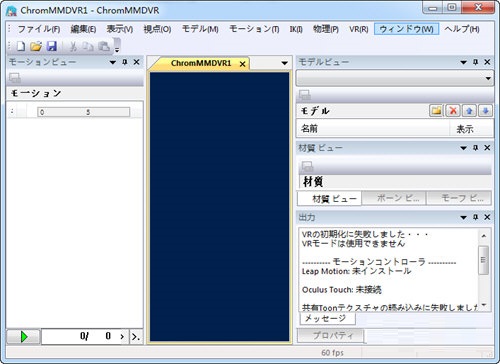Open the IK(I) menu
Screen dimensions: 500x364
(x=296, y=29)
